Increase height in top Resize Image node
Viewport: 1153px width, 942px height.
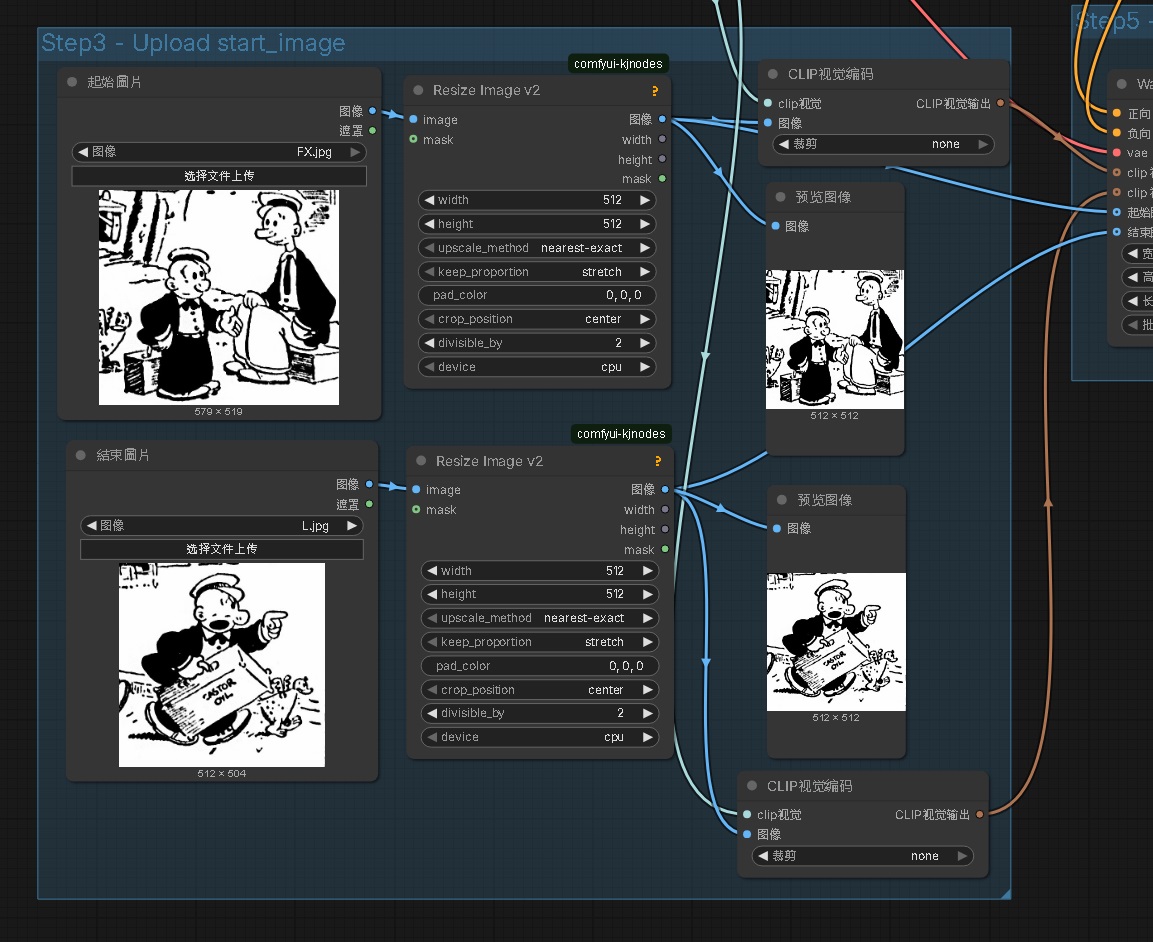click(x=645, y=224)
